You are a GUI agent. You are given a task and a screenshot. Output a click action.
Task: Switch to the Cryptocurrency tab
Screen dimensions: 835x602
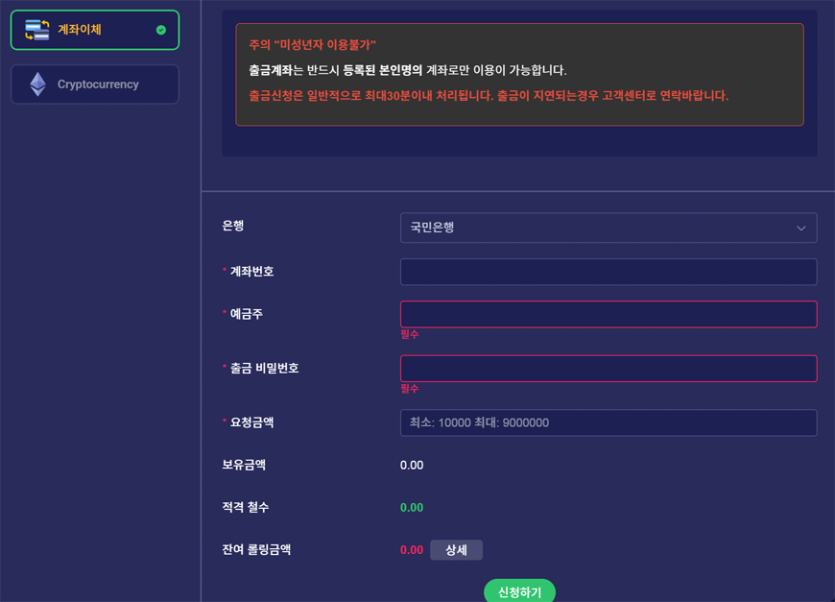point(95,85)
